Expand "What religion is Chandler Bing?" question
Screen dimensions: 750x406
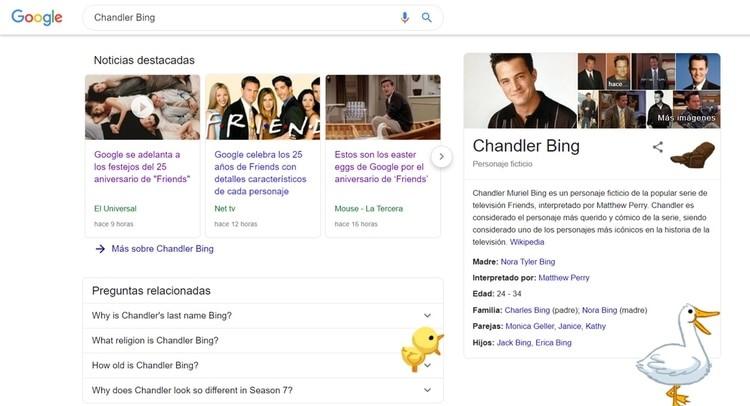[x=263, y=340]
